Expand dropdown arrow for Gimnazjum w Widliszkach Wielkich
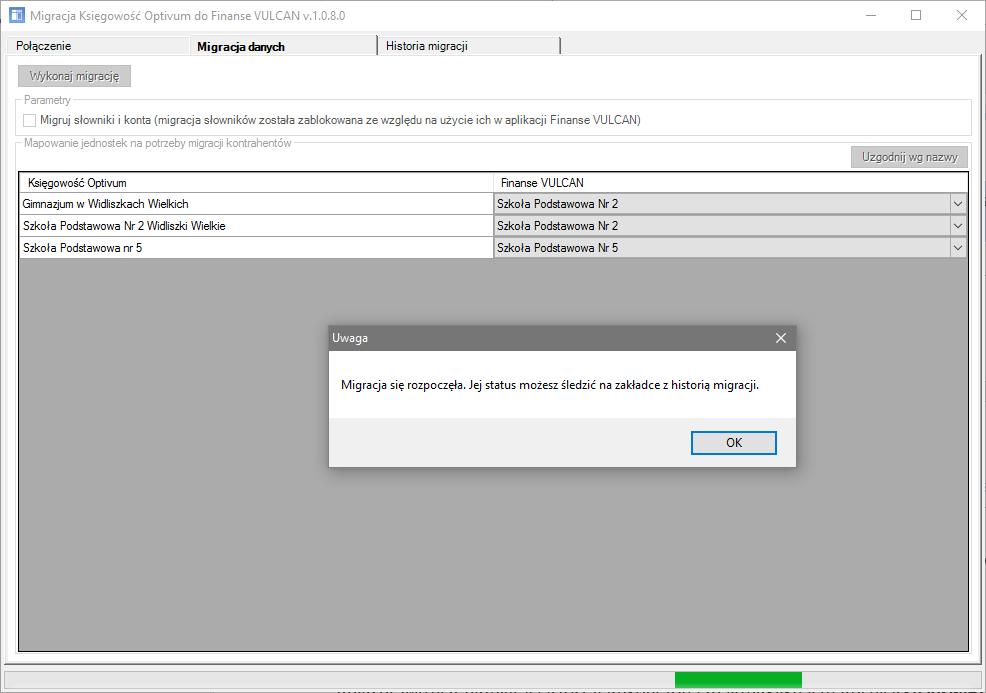The width and height of the screenshot is (986, 693). (x=958, y=204)
